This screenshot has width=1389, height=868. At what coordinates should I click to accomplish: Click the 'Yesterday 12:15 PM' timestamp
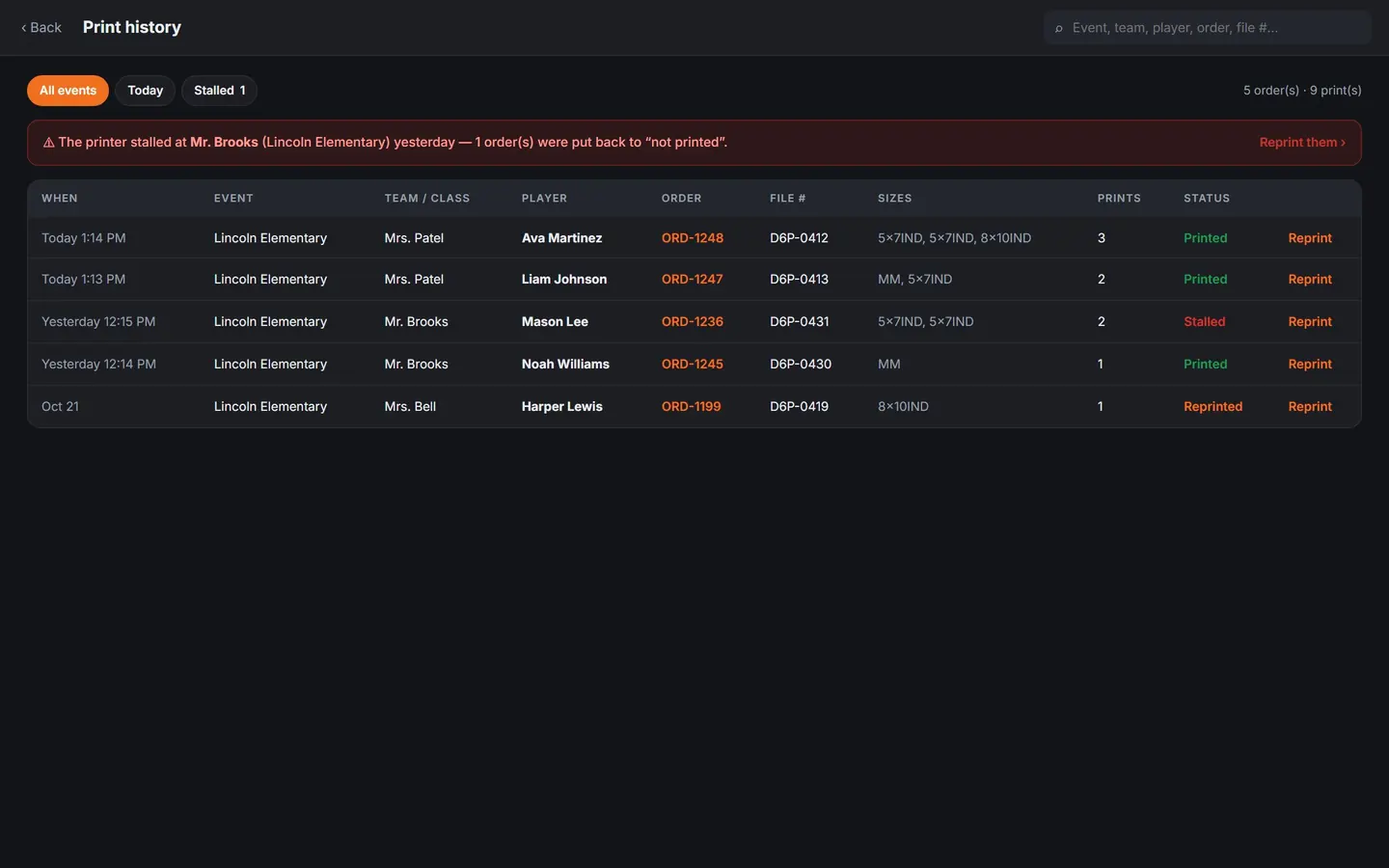pyautogui.click(x=98, y=322)
